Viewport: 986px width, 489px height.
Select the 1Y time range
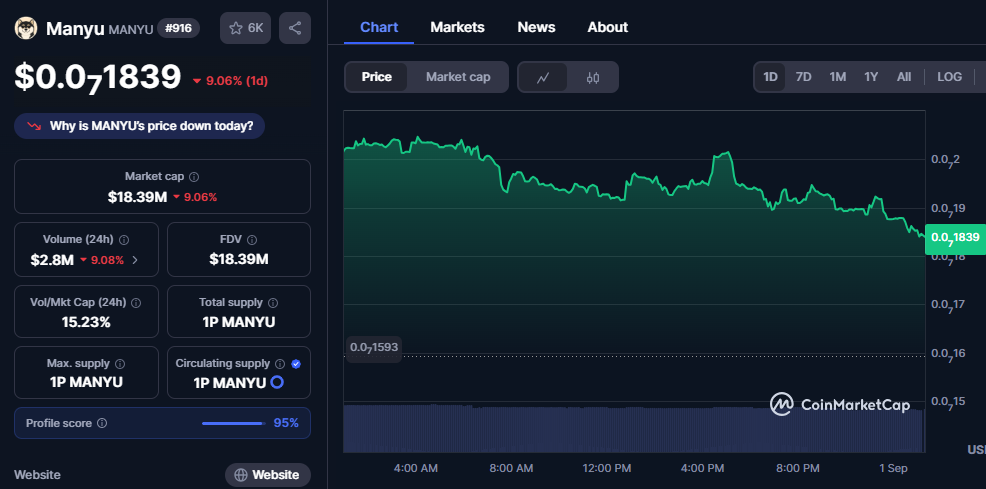click(871, 77)
